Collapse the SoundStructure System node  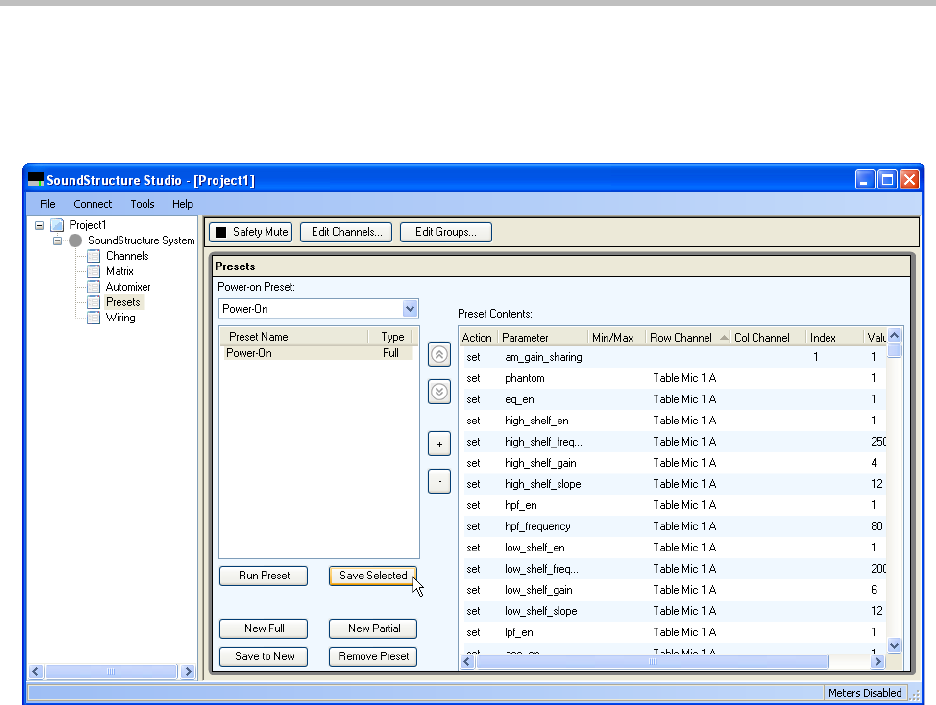(58, 241)
